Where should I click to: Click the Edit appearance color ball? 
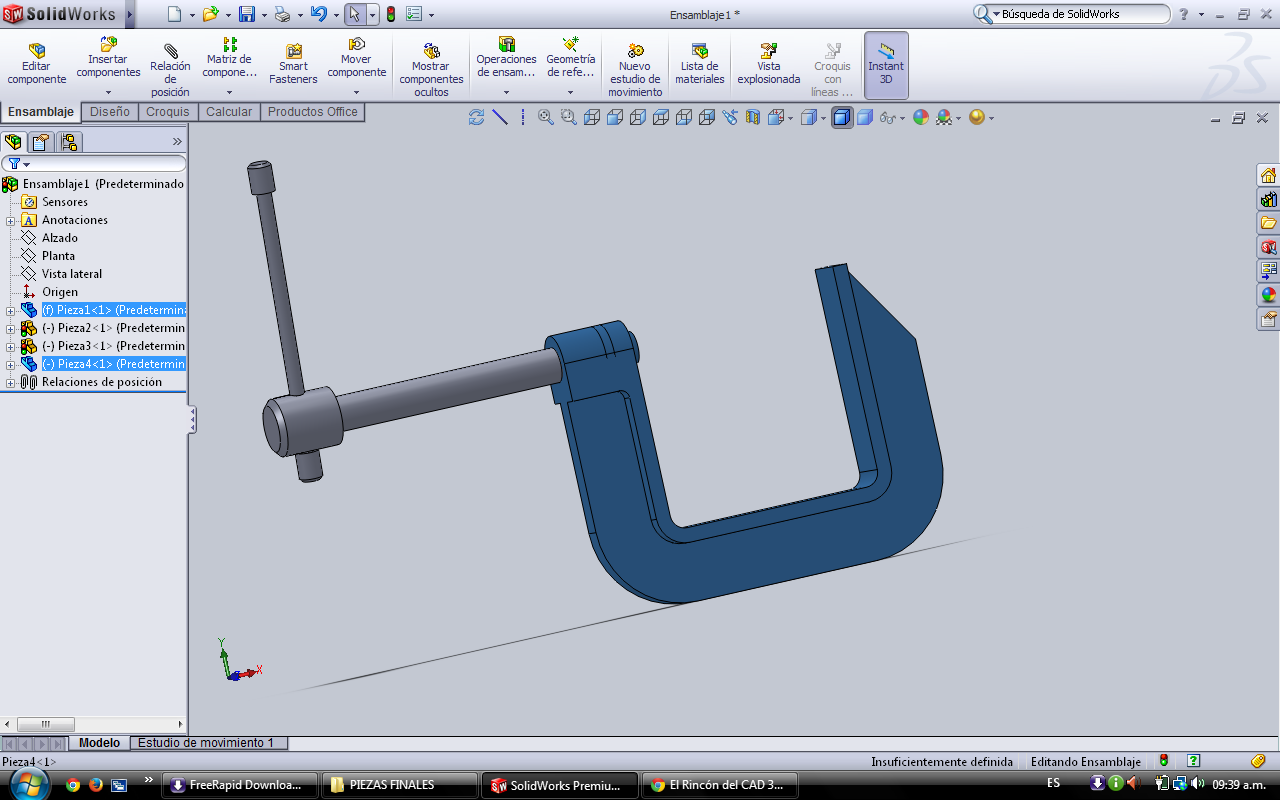click(920, 117)
